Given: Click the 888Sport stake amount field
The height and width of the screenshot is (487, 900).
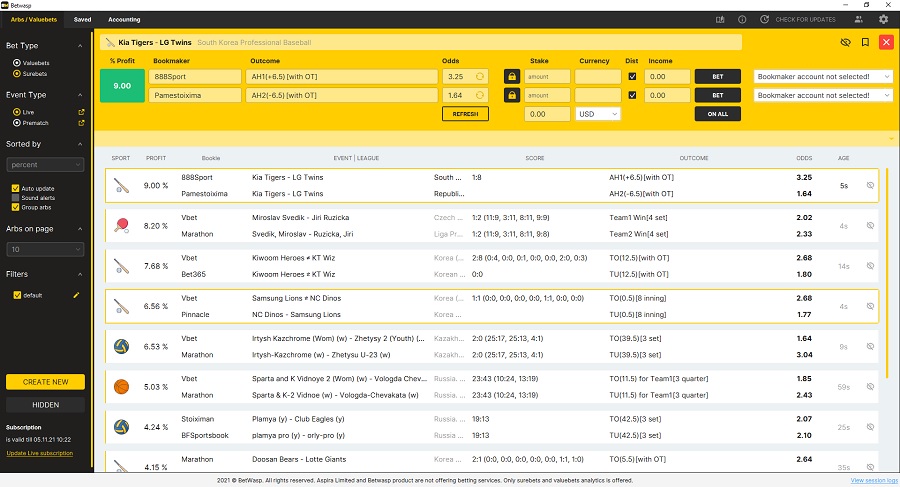Looking at the screenshot, I should pyautogui.click(x=547, y=76).
